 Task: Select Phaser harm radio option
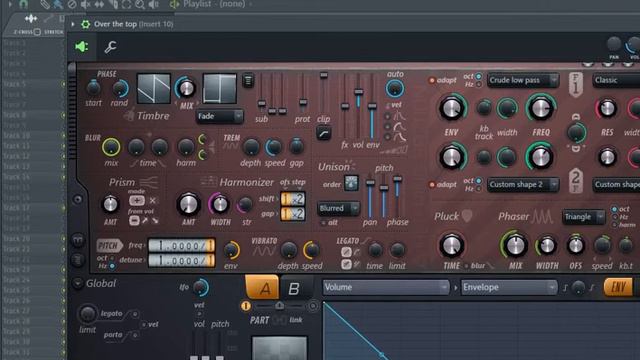click(614, 225)
